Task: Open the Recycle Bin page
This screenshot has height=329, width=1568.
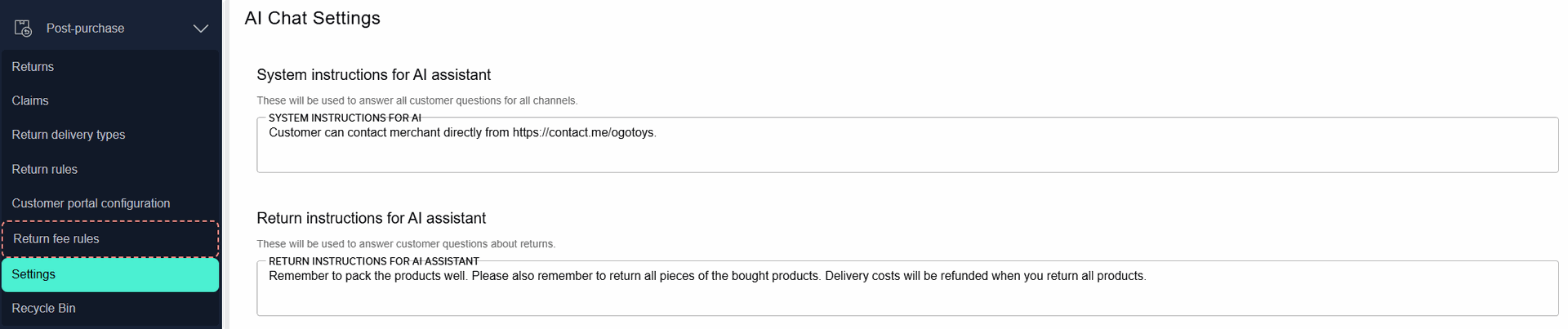Action: tap(43, 309)
